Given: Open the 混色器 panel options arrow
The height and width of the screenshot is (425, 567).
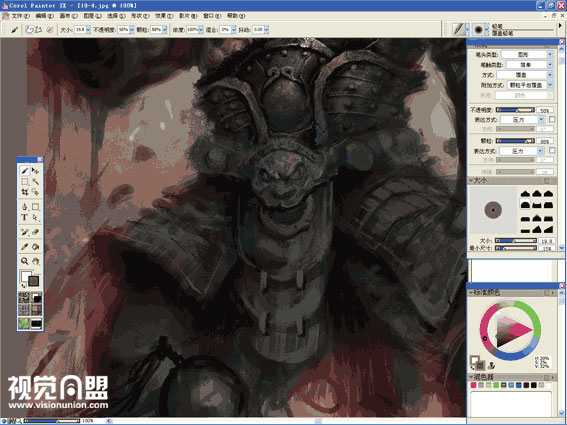Looking at the screenshot, I should point(553,377).
